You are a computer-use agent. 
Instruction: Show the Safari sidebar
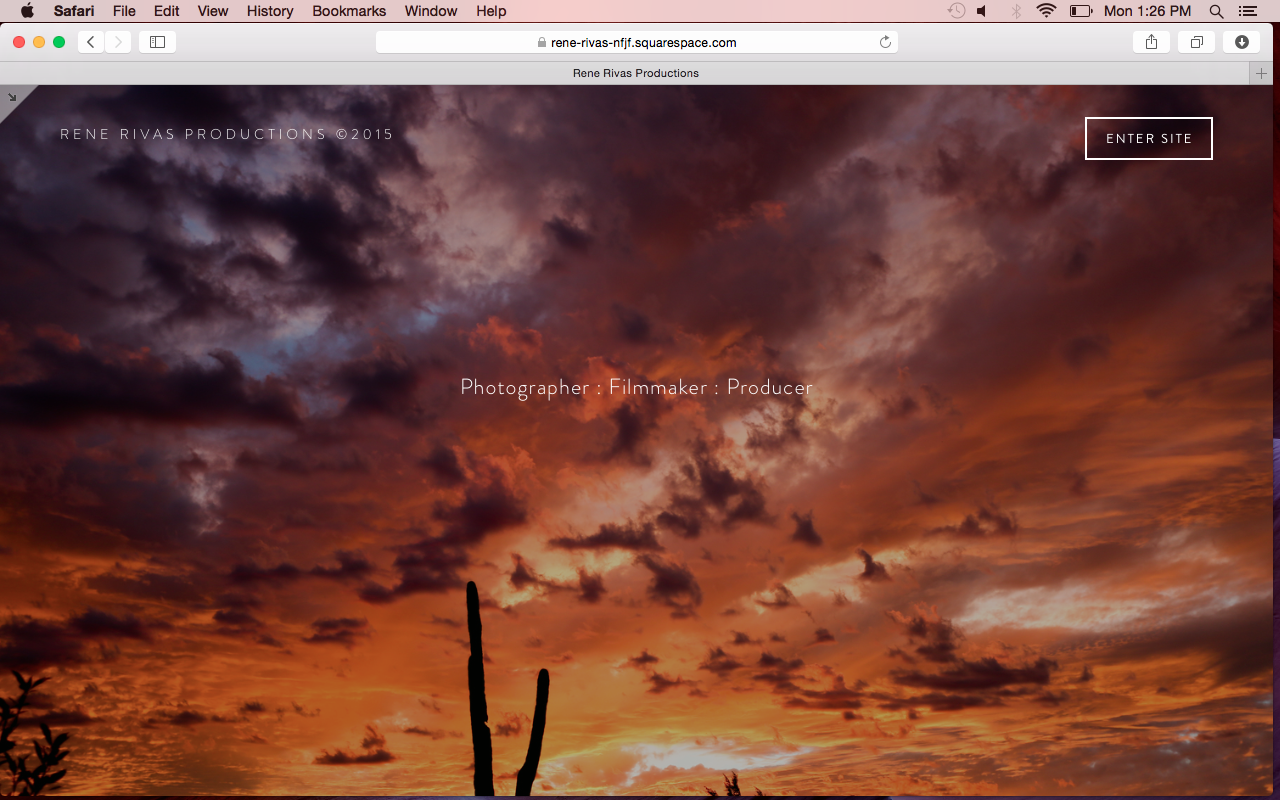coord(157,42)
